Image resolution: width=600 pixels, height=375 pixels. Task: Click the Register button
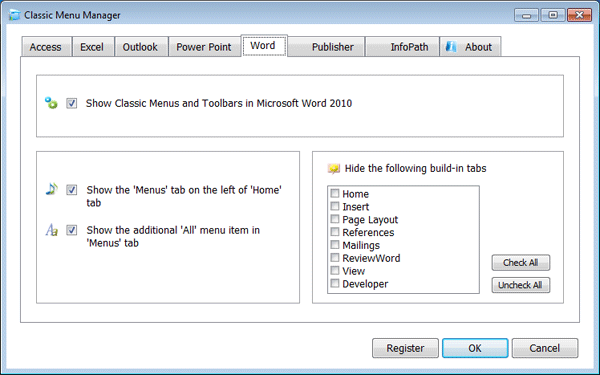(405, 348)
